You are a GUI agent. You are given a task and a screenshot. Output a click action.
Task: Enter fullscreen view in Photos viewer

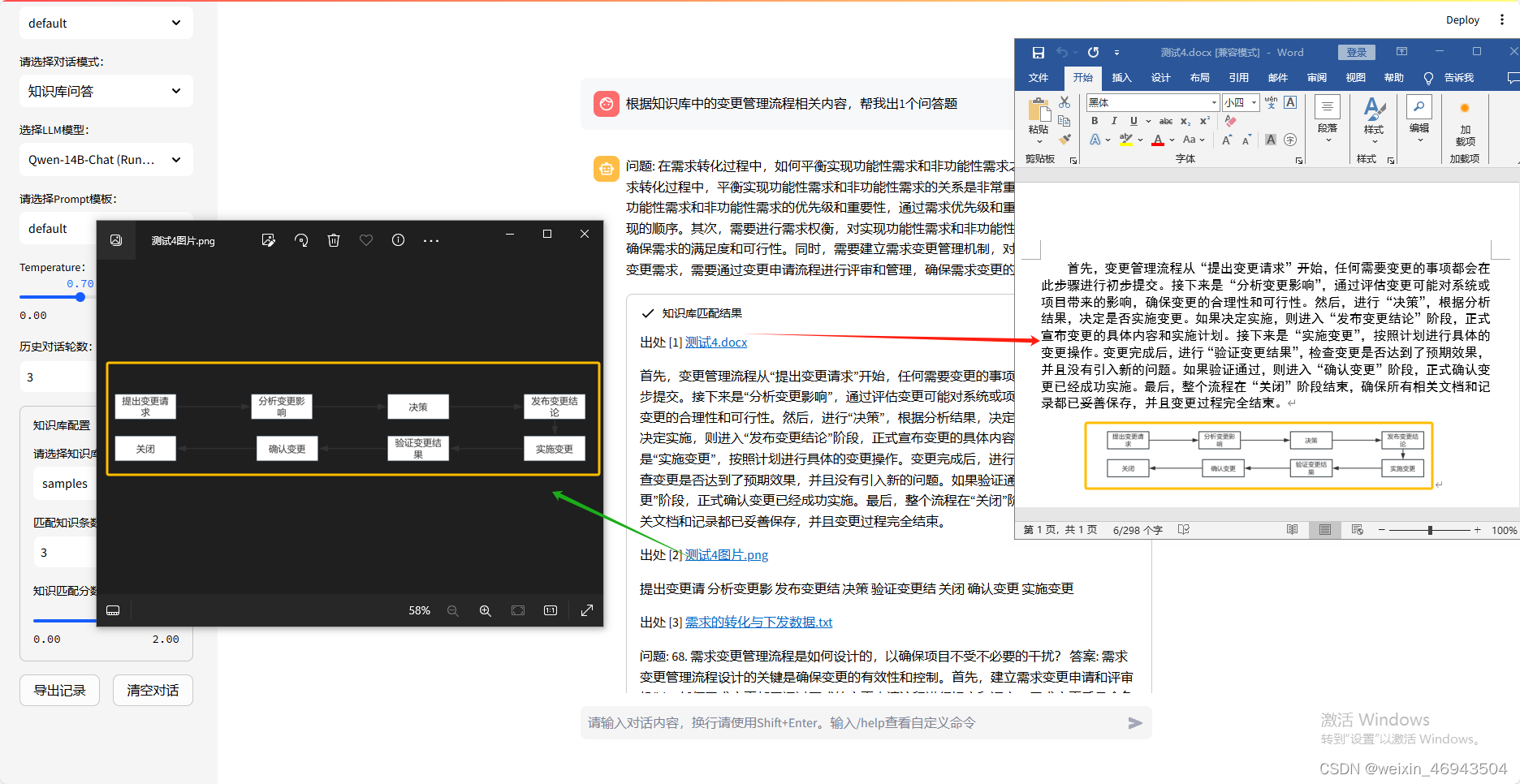[x=587, y=610]
